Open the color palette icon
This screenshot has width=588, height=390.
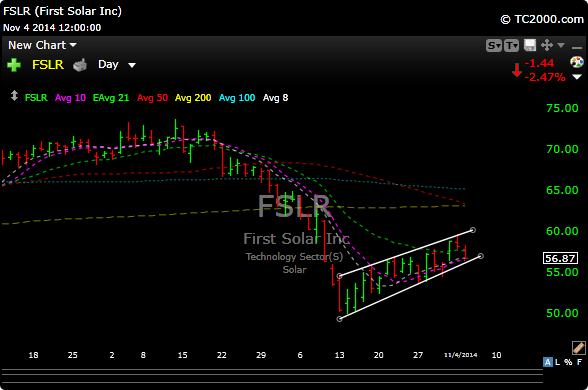[x=577, y=62]
